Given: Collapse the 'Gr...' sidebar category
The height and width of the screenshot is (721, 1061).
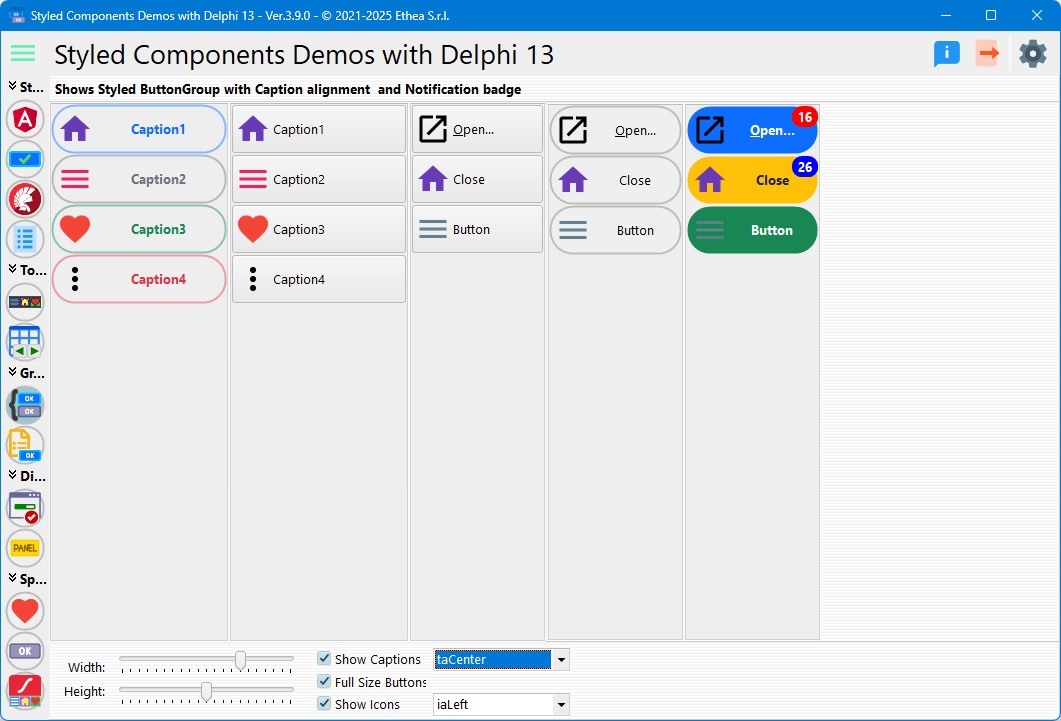Looking at the screenshot, I should click(12, 372).
